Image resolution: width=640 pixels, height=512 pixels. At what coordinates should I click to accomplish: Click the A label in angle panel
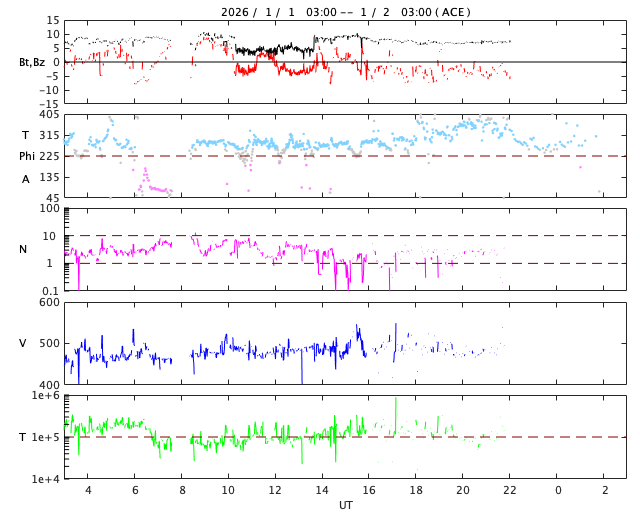tap(26, 179)
